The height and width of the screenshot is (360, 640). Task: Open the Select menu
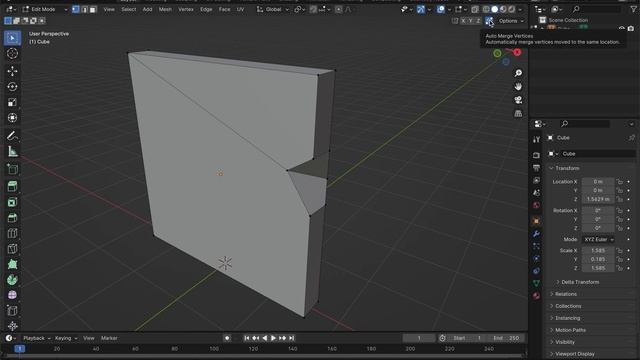[x=129, y=9]
